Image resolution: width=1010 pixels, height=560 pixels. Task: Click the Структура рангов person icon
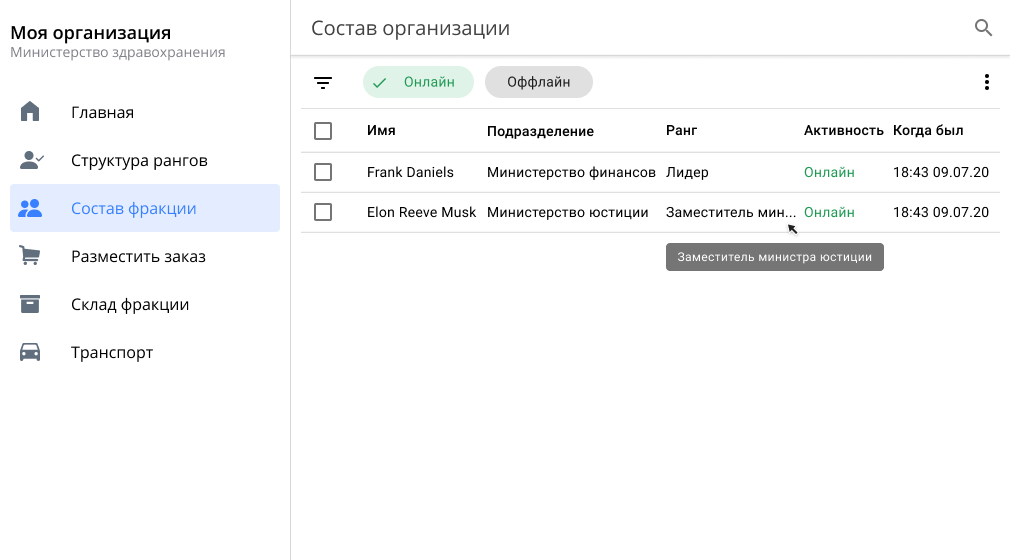pos(31,160)
